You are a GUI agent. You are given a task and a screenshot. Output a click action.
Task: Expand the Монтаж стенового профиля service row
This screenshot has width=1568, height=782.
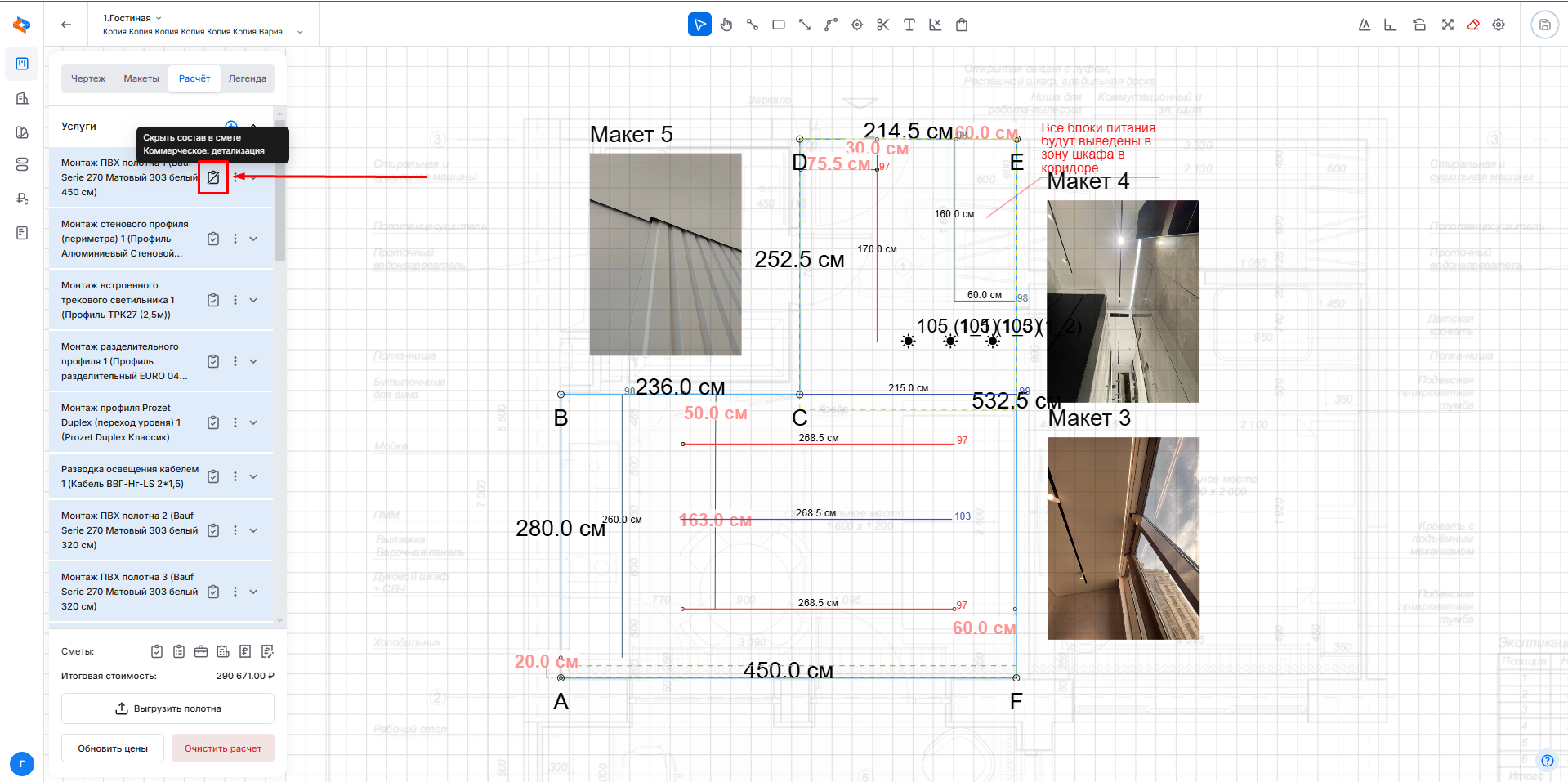pyautogui.click(x=253, y=239)
